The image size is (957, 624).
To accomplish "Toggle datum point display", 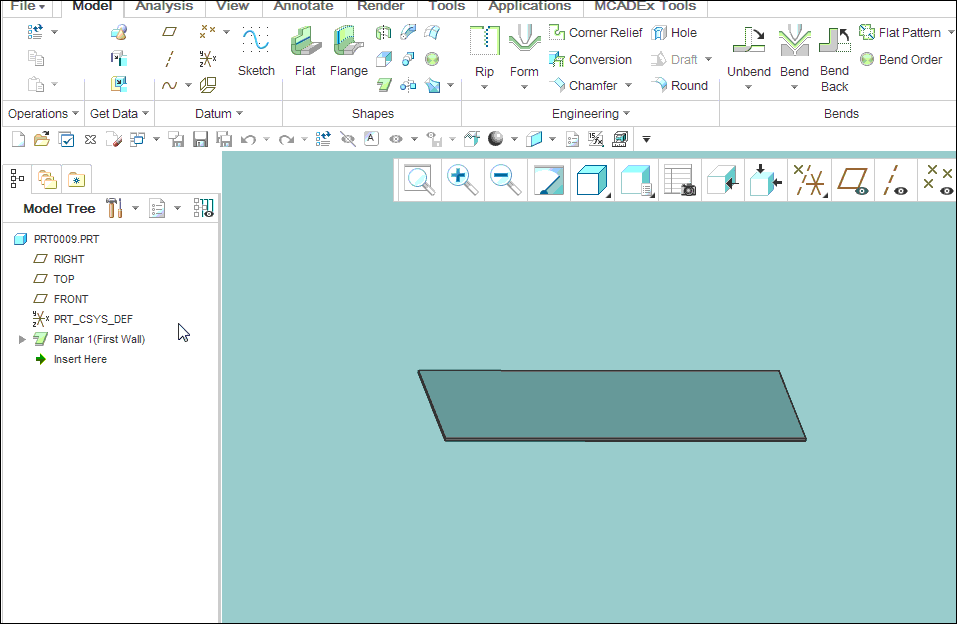I will (x=937, y=180).
